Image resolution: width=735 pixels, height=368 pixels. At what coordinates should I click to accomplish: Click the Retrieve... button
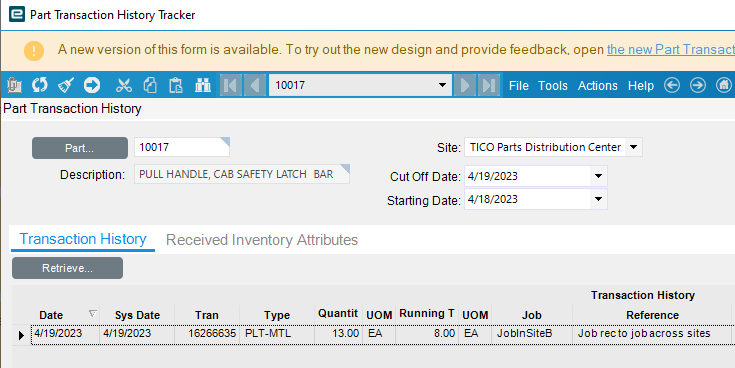[x=68, y=268]
